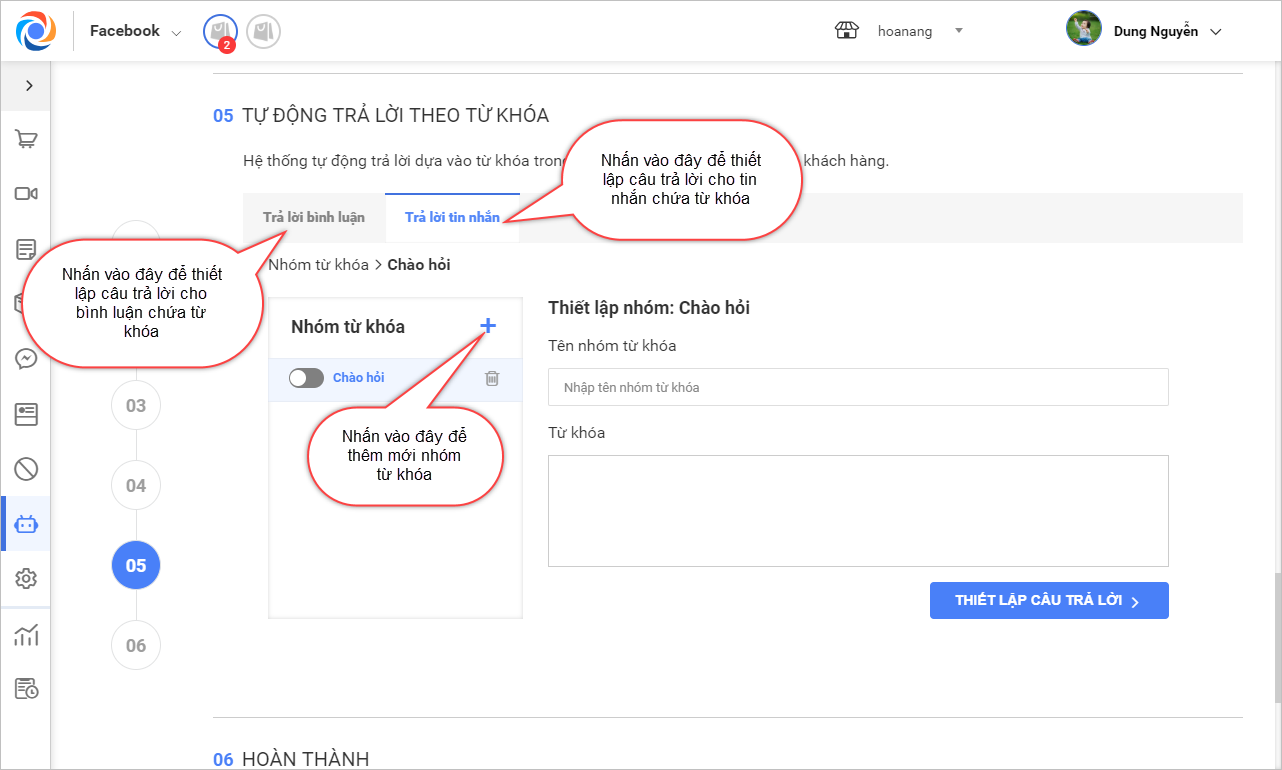Expand the Facebook channel dropdown
Image resolution: width=1282 pixels, height=770 pixels.
(135, 32)
